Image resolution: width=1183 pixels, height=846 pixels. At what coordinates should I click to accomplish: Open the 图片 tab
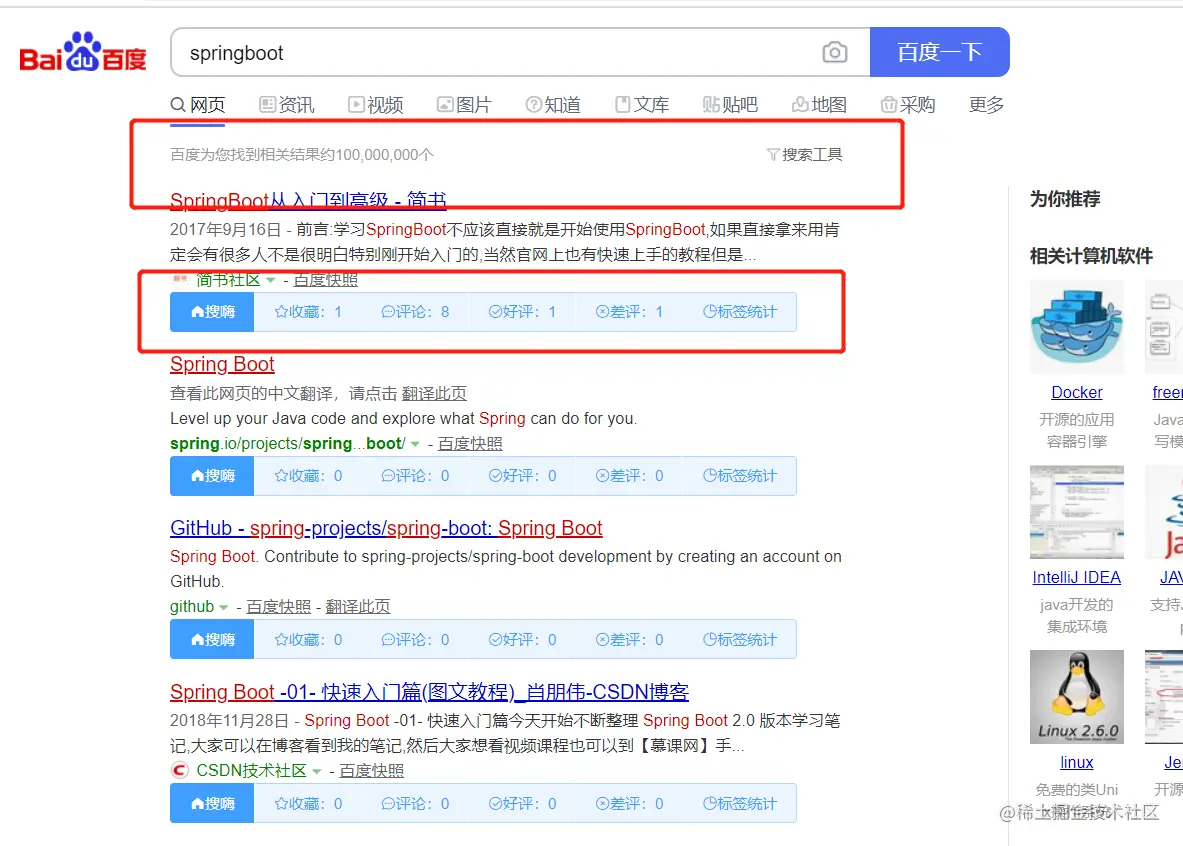[465, 105]
